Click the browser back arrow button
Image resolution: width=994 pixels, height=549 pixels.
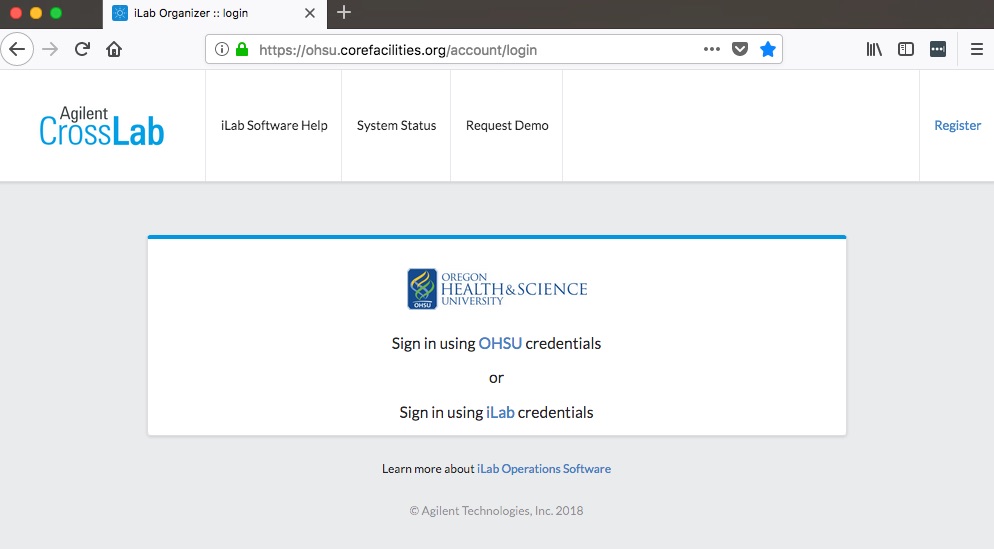(18, 49)
